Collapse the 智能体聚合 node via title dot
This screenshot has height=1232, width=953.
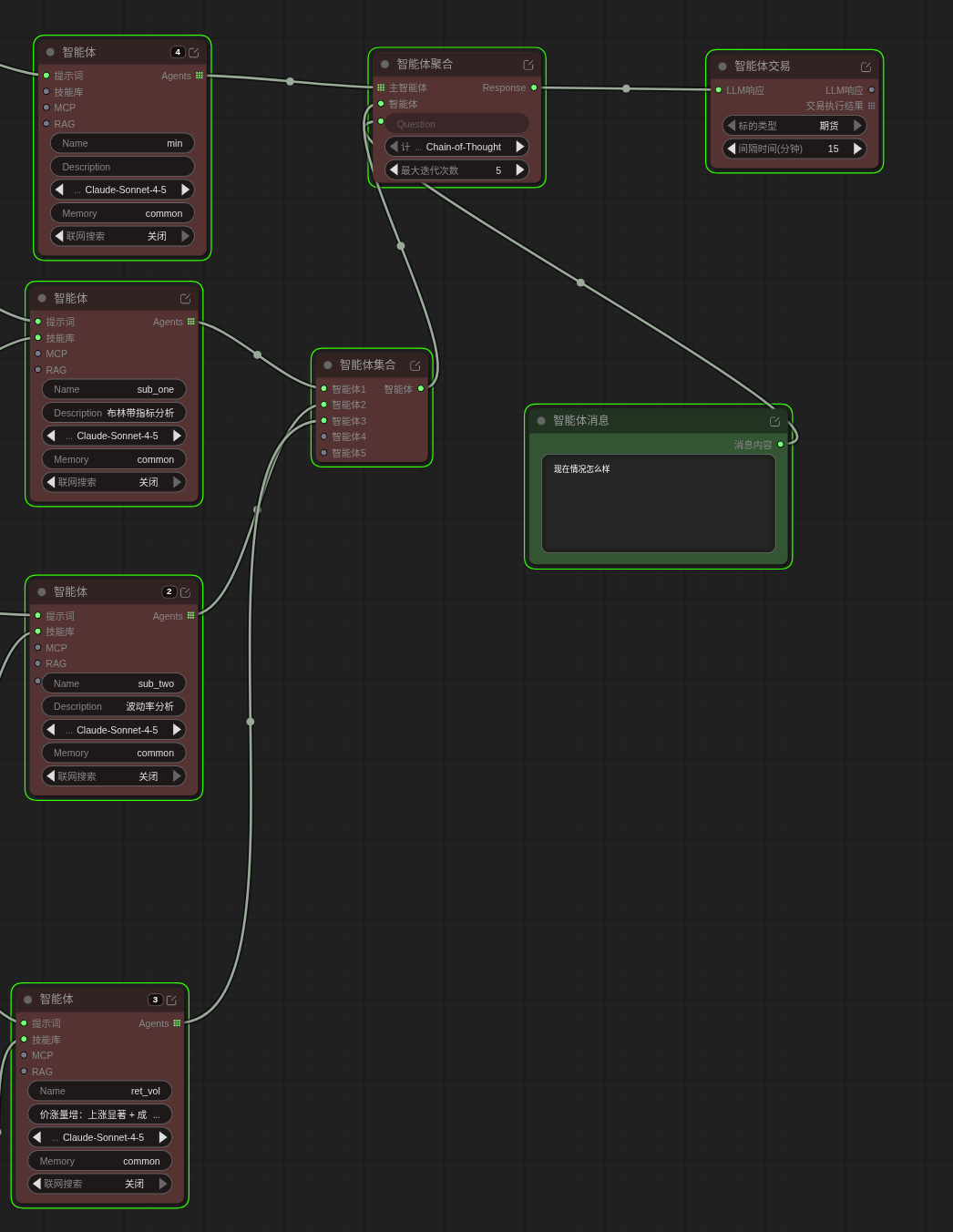tap(384, 65)
